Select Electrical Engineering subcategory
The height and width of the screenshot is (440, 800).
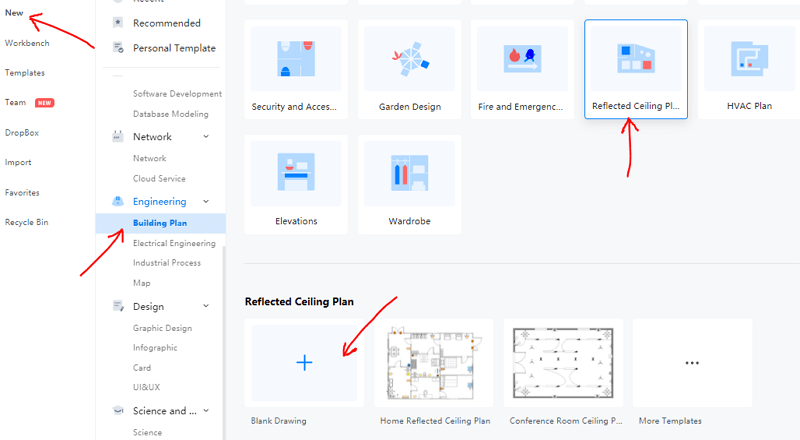[x=174, y=243]
